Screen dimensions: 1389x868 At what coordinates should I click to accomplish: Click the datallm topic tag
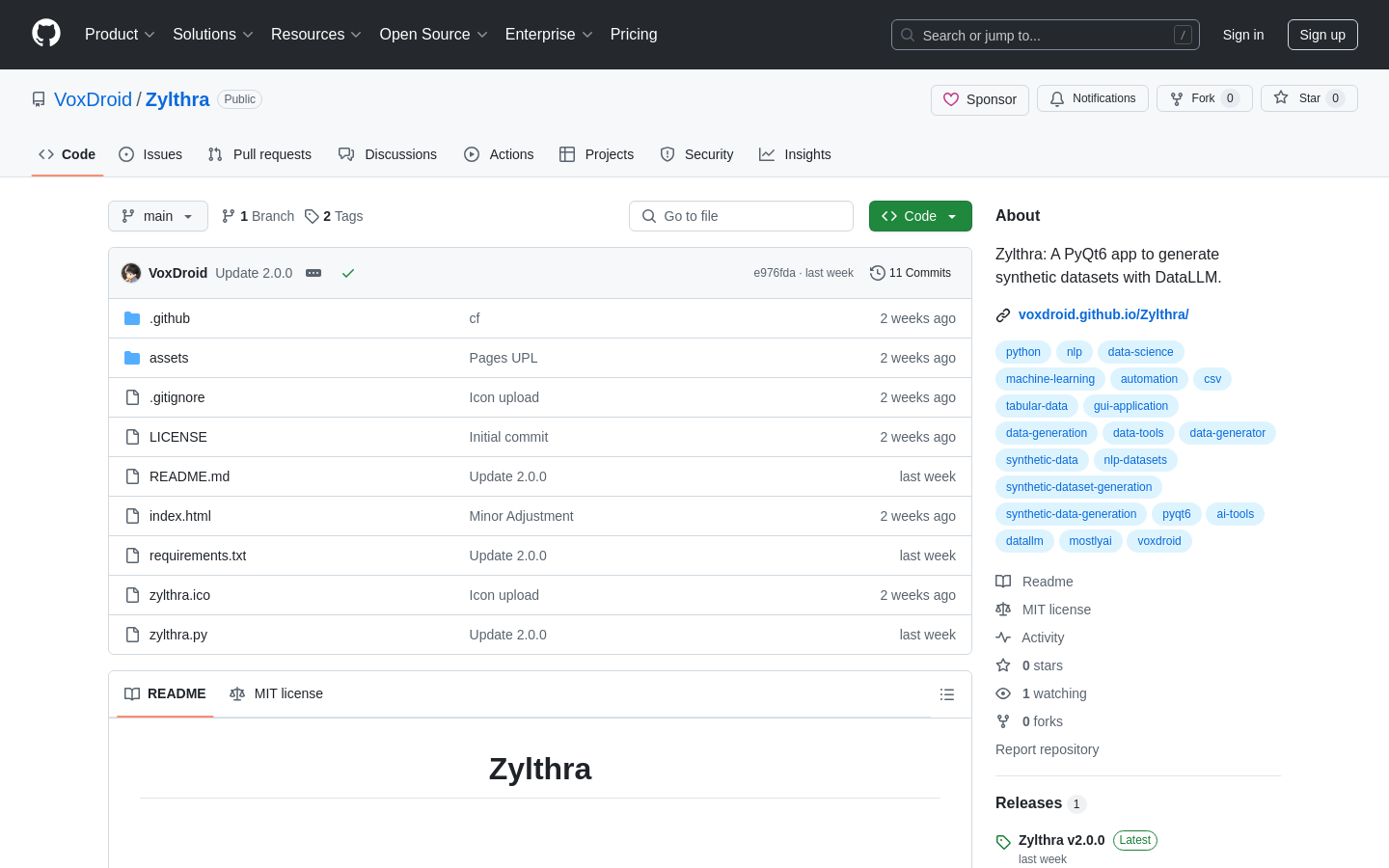tap(1024, 541)
